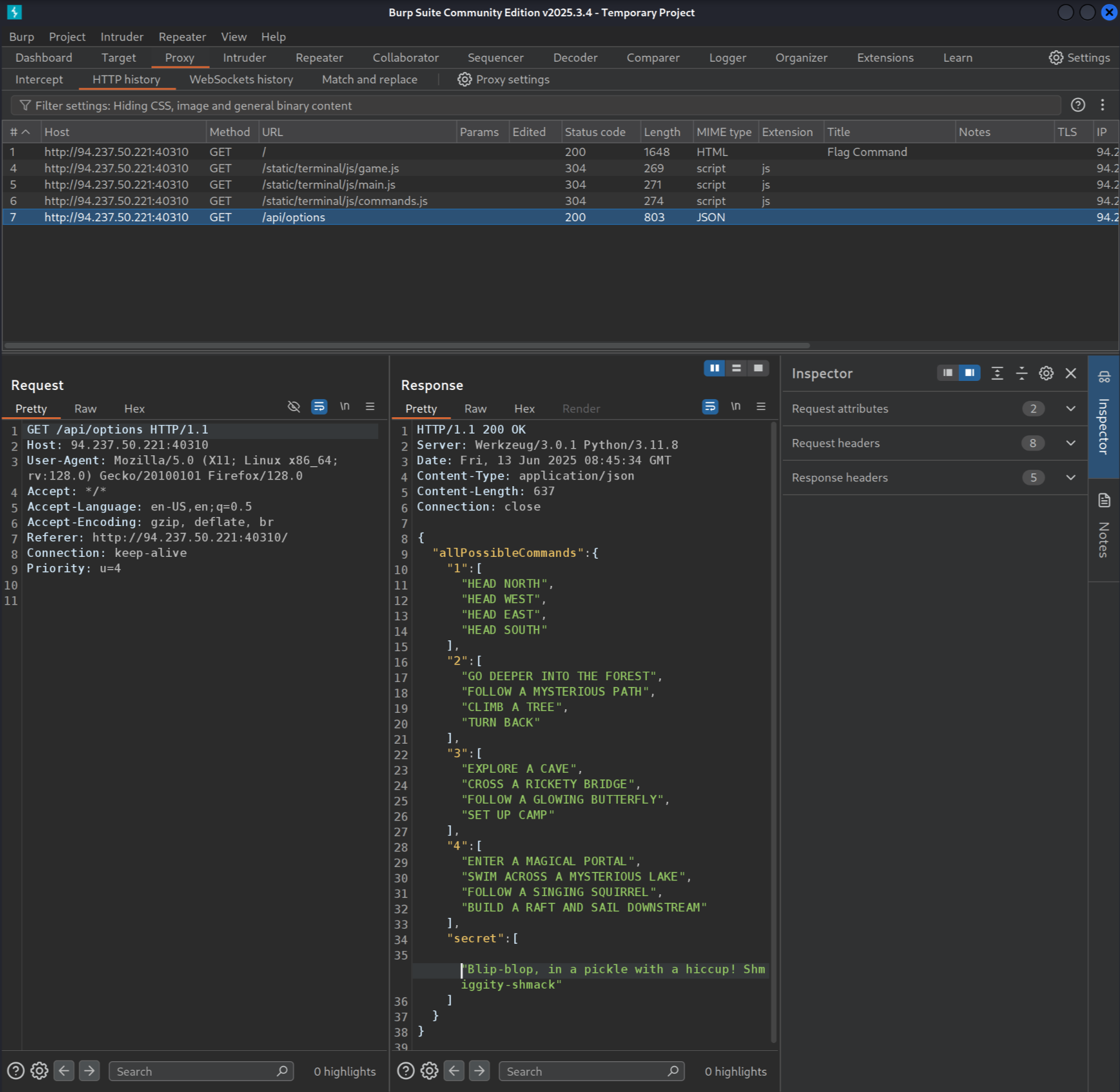Open HTTP history three-dot options menu
Viewport: 1120px width, 1092px height.
[x=1102, y=105]
